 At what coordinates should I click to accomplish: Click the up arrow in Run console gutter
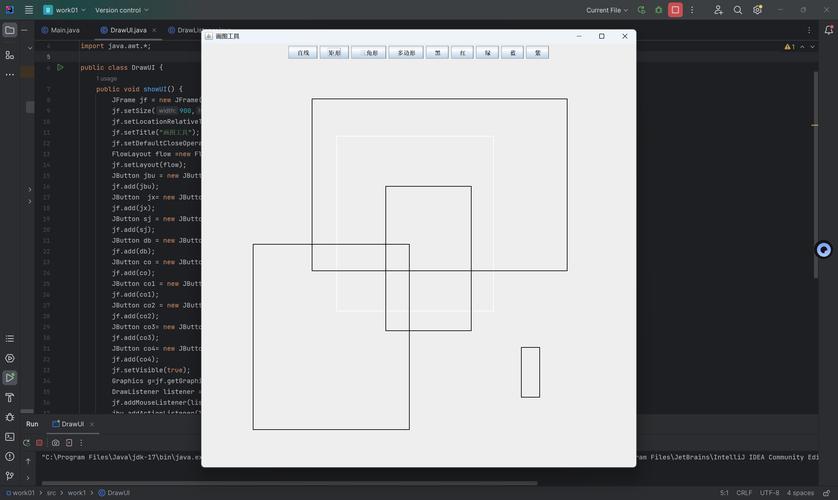pos(28,461)
